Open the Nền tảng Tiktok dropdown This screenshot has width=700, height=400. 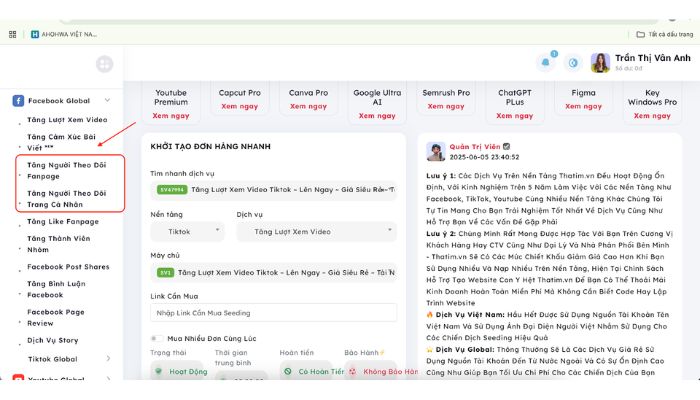coord(187,231)
